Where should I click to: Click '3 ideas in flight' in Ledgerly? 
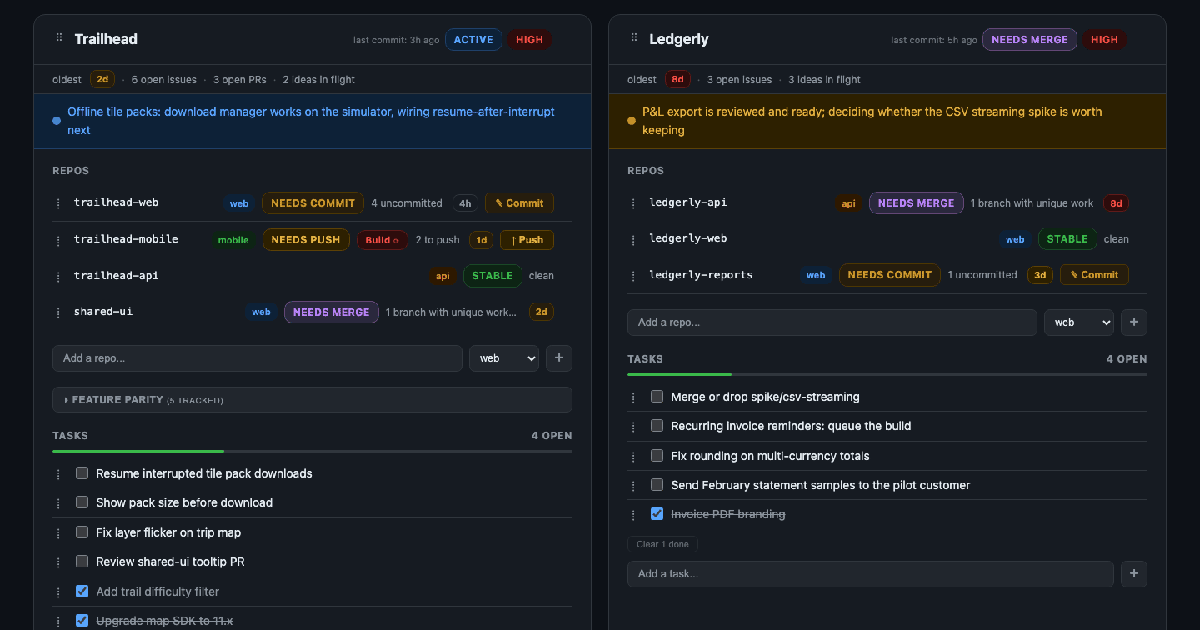tap(825, 79)
